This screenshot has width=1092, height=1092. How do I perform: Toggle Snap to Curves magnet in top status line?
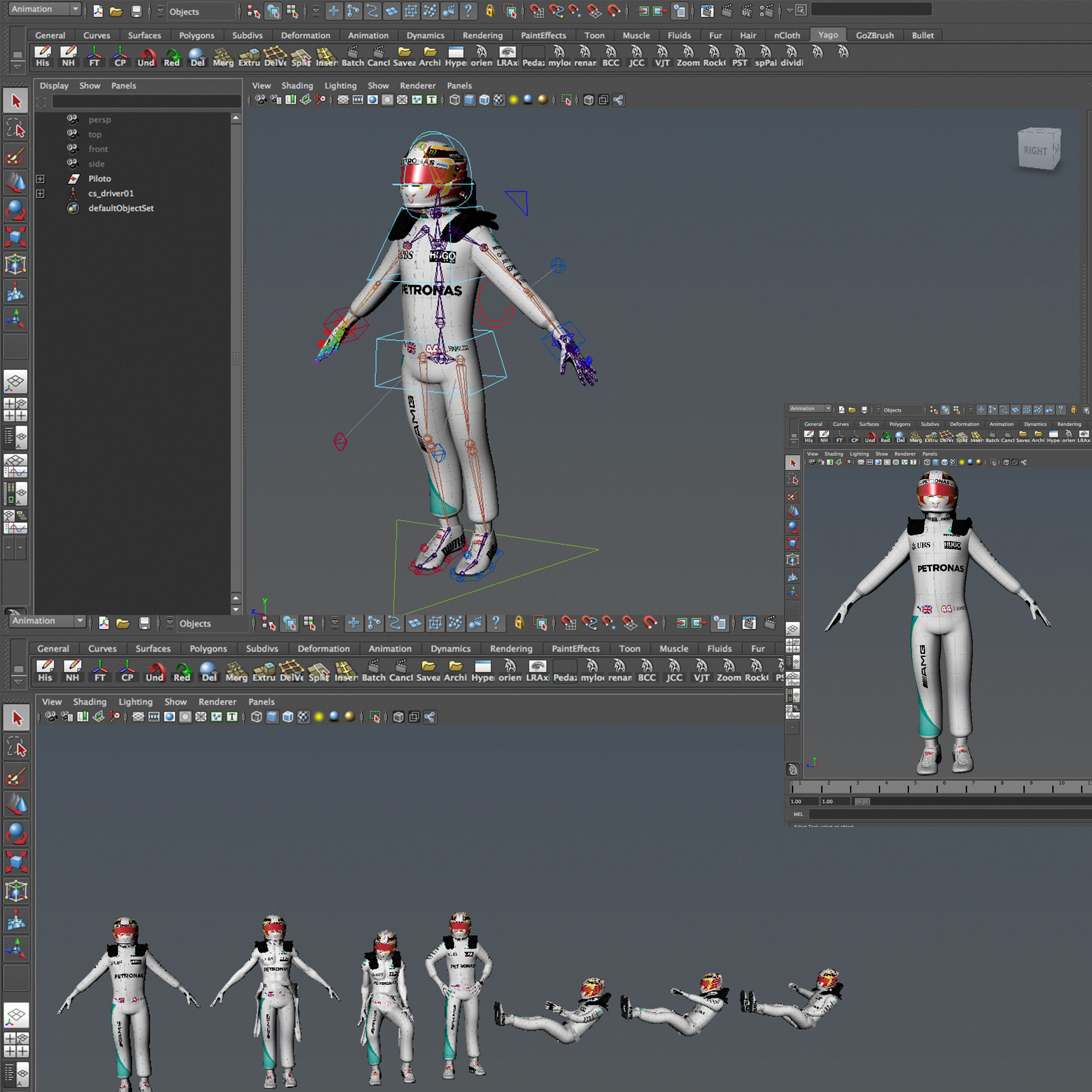pyautogui.click(x=556, y=11)
